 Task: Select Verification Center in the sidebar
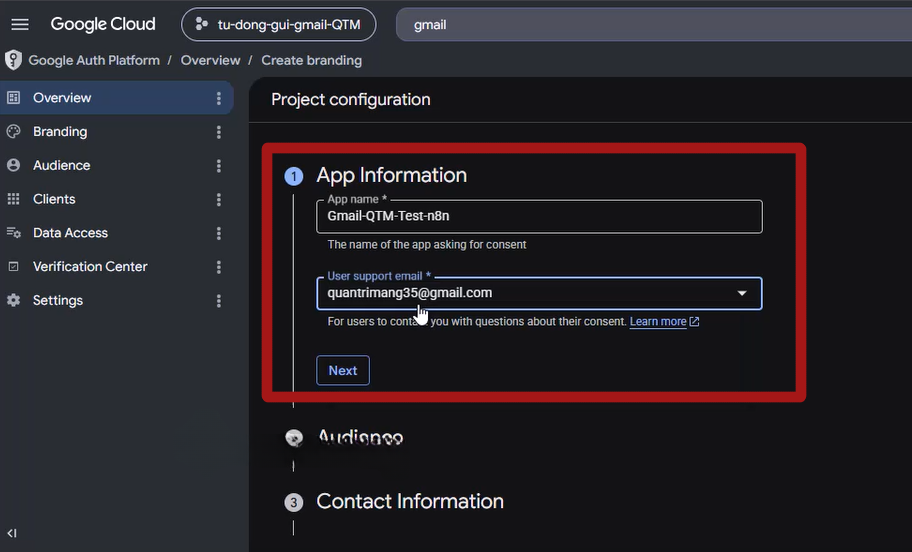116,266
